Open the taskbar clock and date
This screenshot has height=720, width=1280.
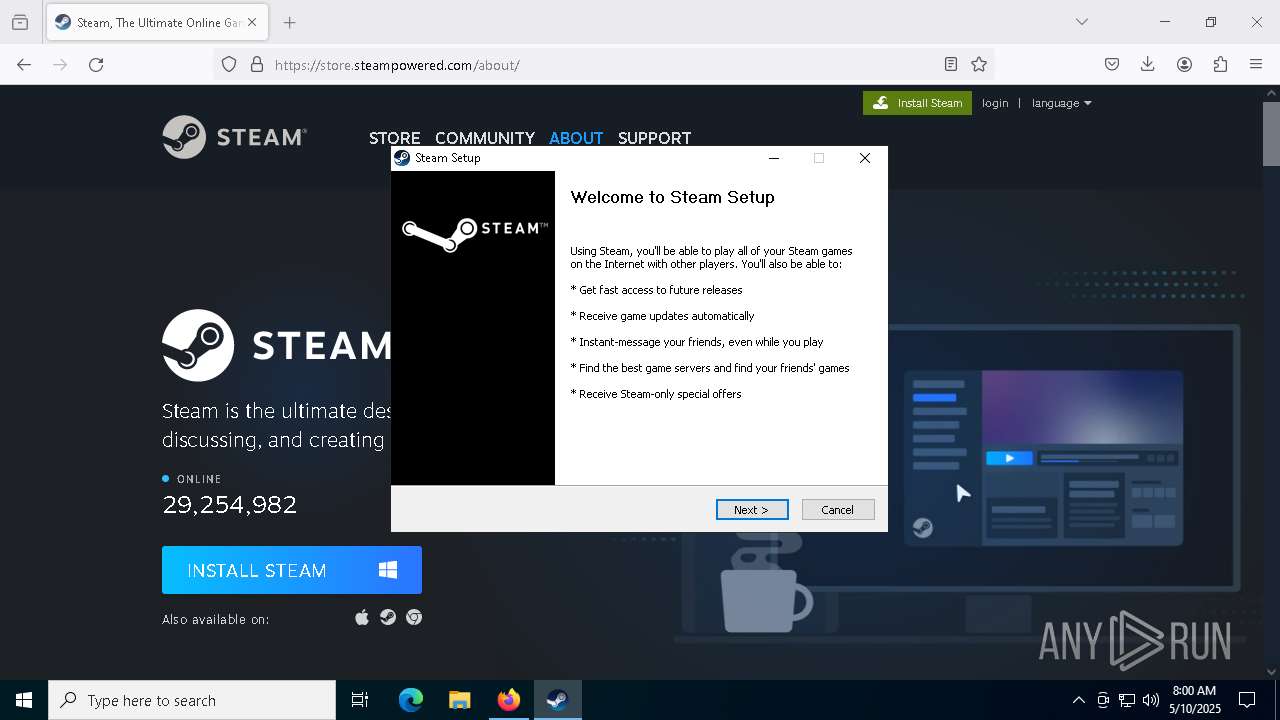pyautogui.click(x=1194, y=700)
